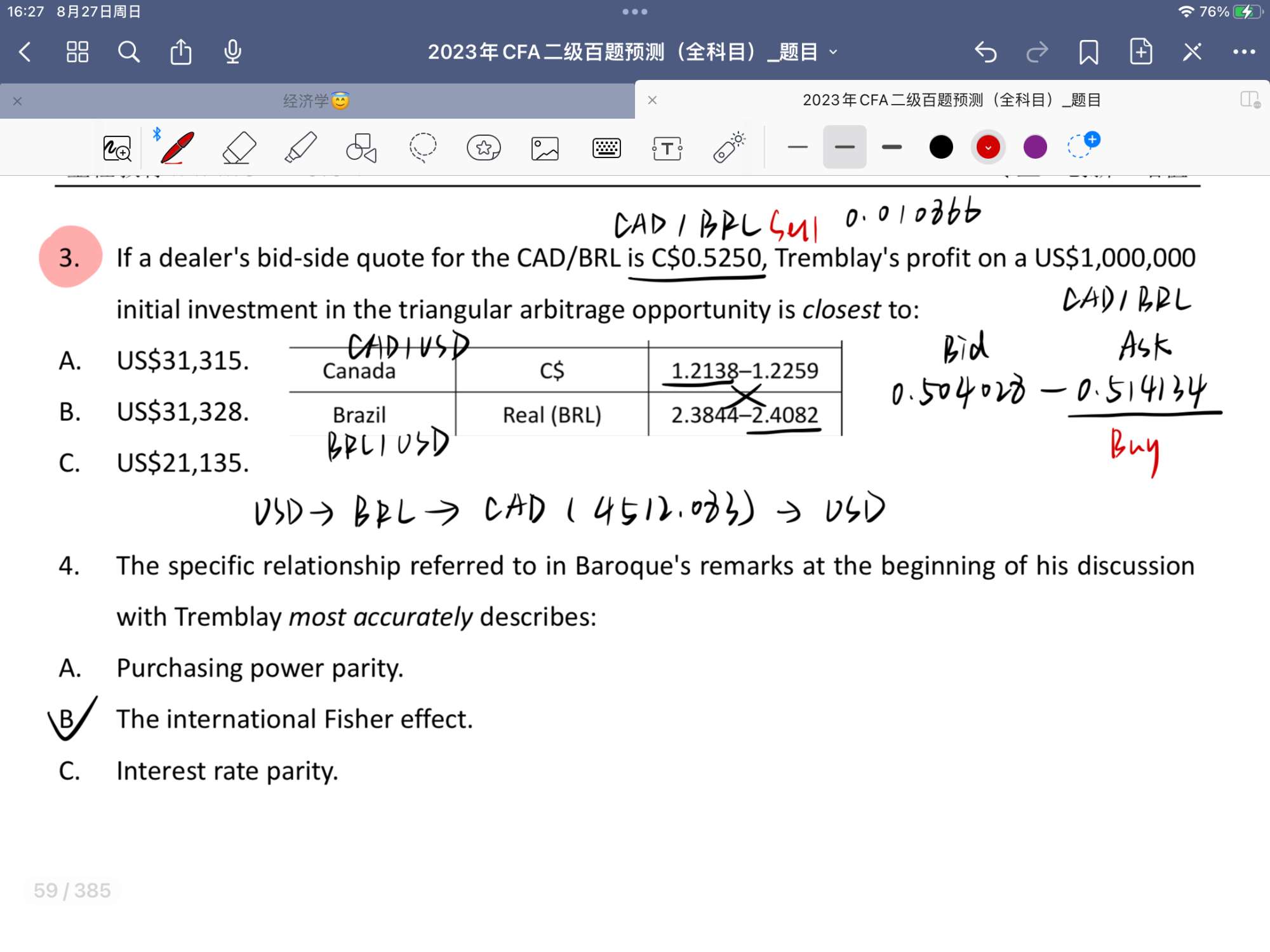Viewport: 1270px width, 952px height.
Task: Switch to 2023年CFA二级百题预测 tab
Action: pos(951,100)
